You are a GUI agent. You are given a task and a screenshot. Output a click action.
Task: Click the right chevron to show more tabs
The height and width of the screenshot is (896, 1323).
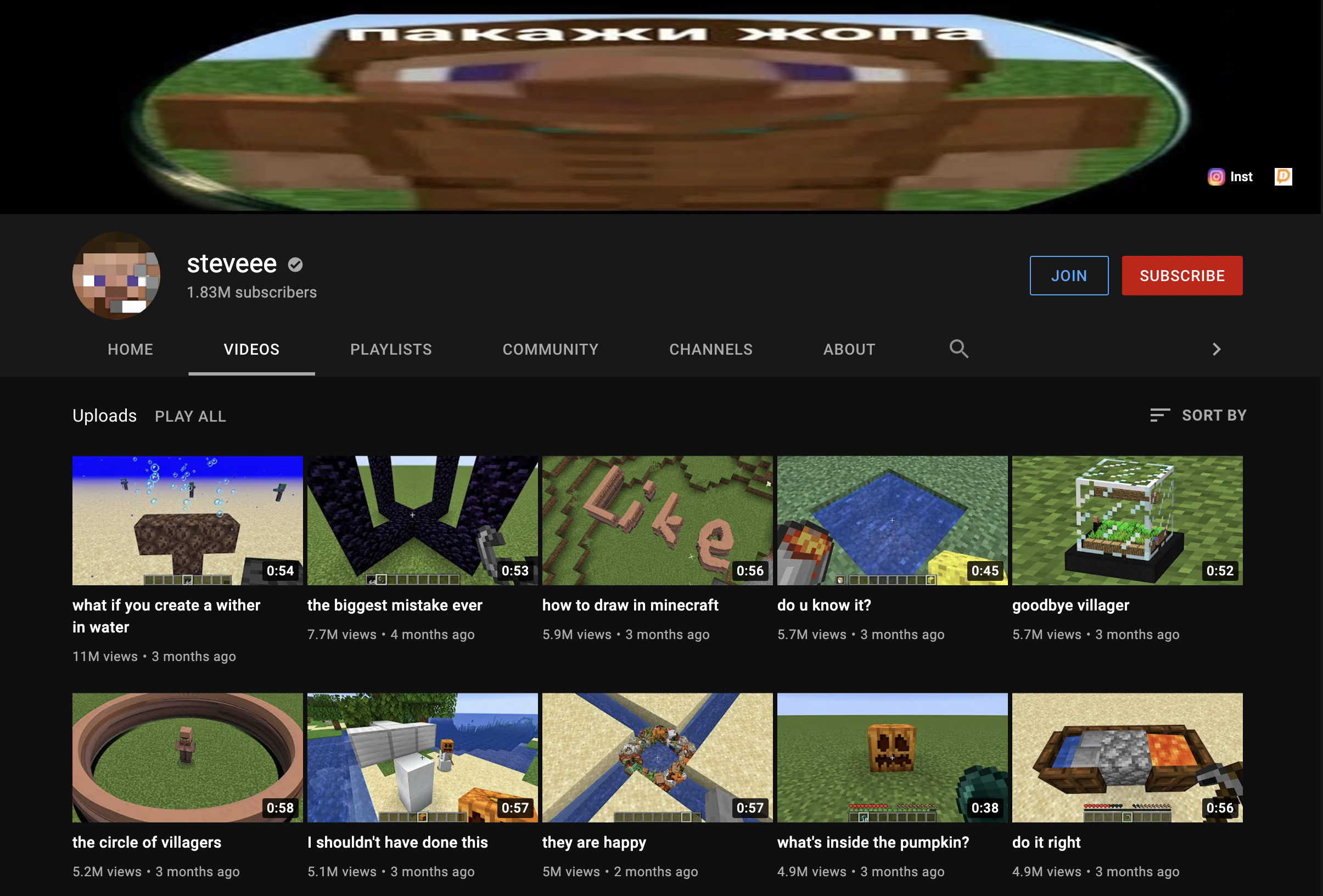(1216, 349)
